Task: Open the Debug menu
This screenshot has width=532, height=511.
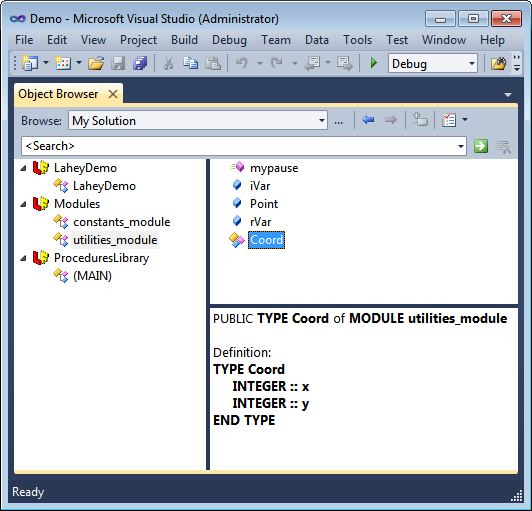Action: (229, 40)
